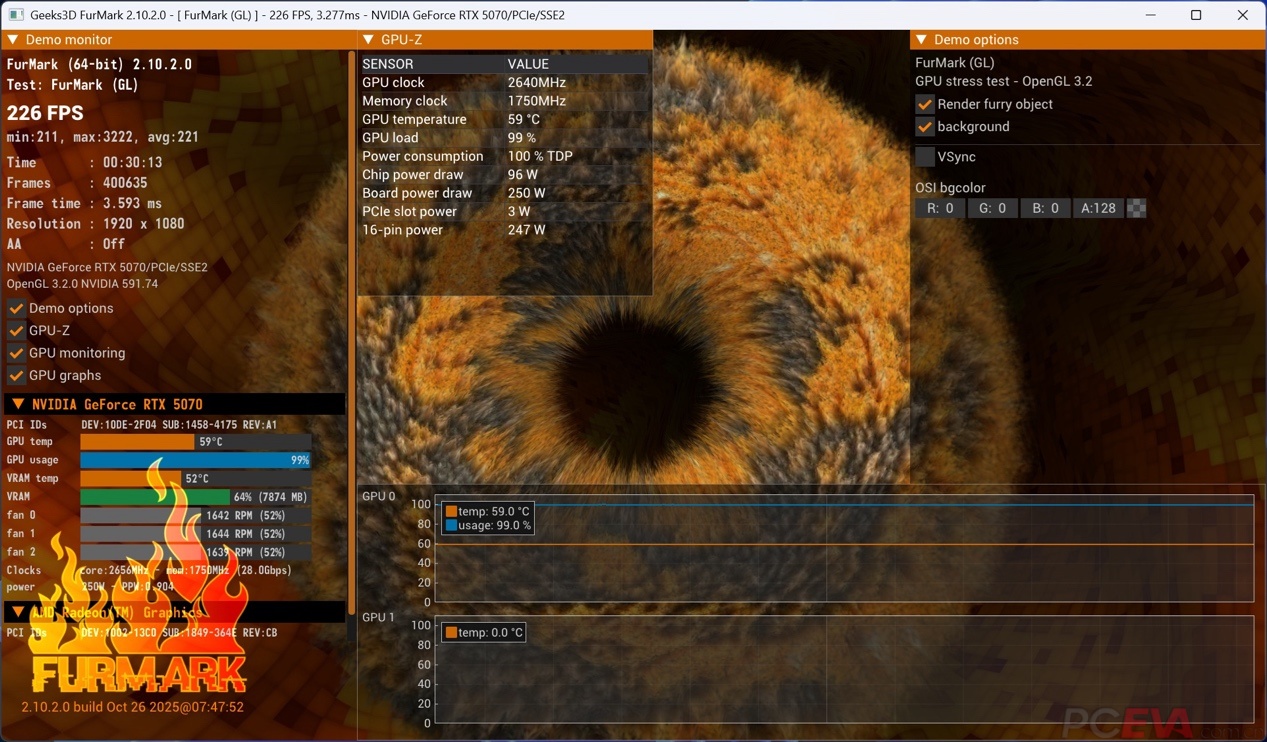
Task: Collapse the NVIDIA GeForce RTX 5070 section
Action: coord(17,404)
